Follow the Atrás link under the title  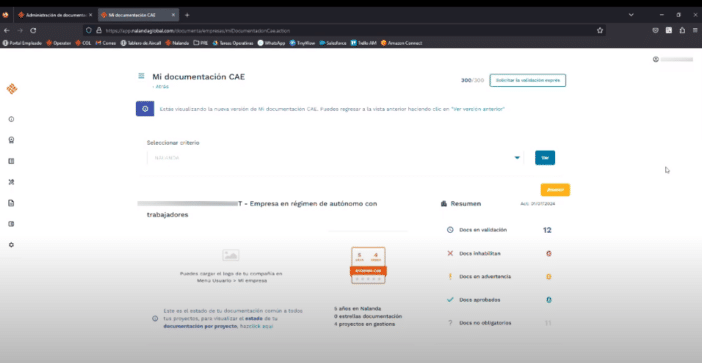(x=161, y=86)
